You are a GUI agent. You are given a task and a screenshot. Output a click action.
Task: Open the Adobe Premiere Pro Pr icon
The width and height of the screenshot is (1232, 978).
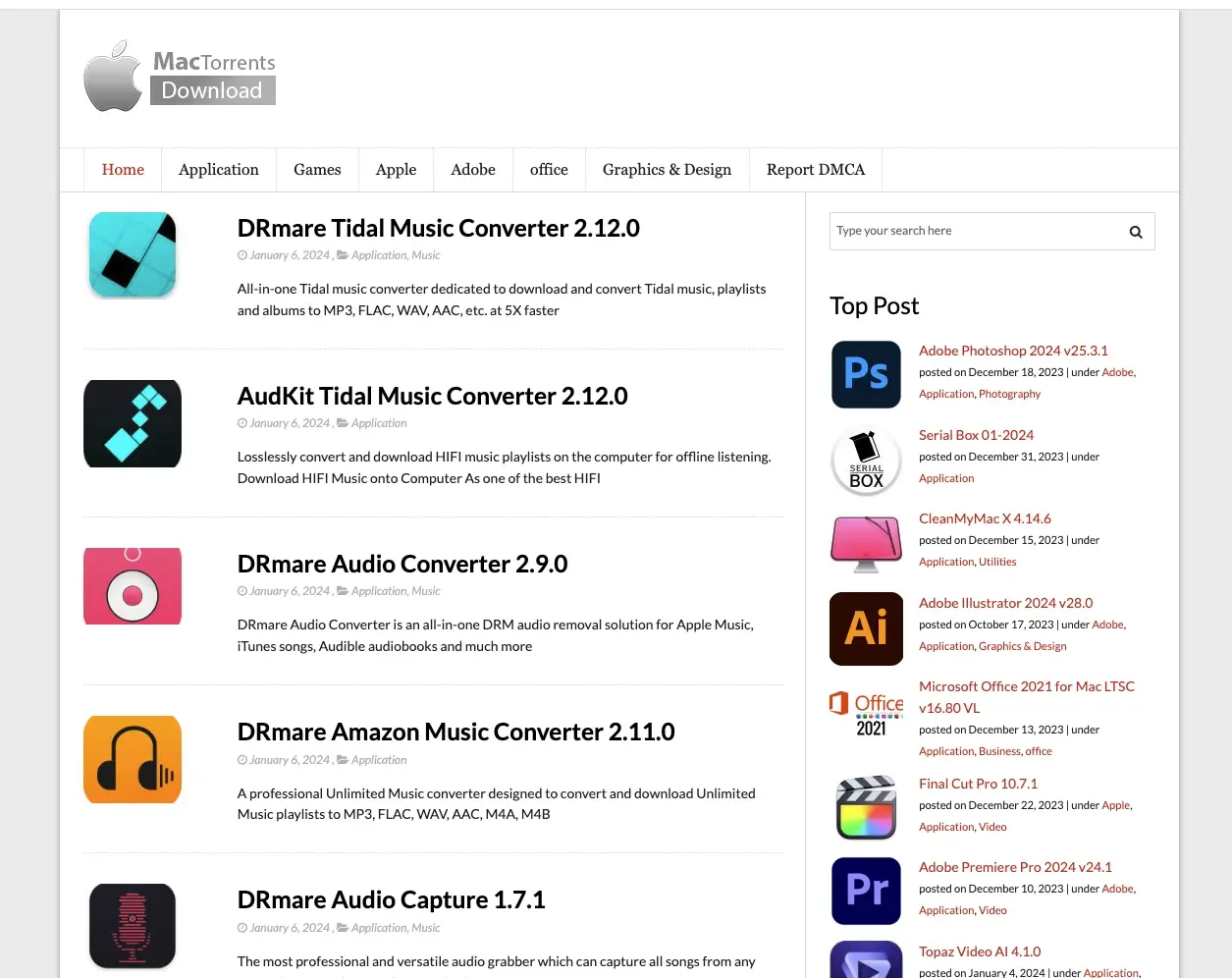click(866, 891)
